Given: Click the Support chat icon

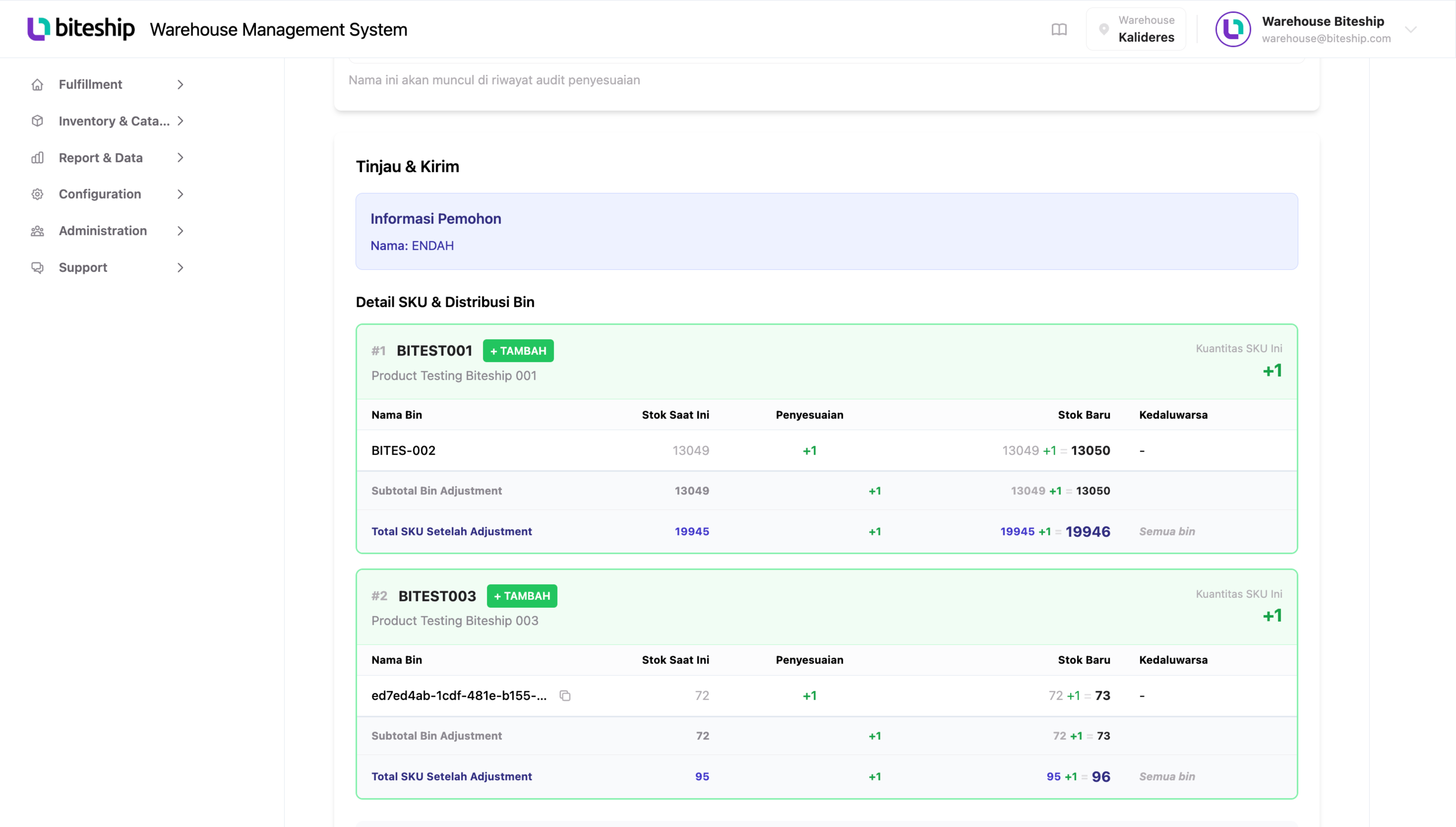Looking at the screenshot, I should coord(38,268).
